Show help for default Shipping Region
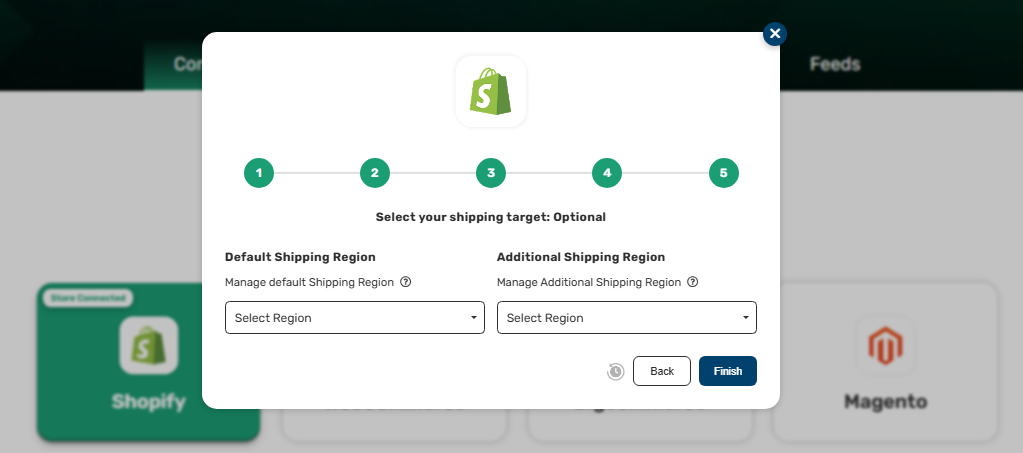The width and height of the screenshot is (1023, 453). (405, 282)
